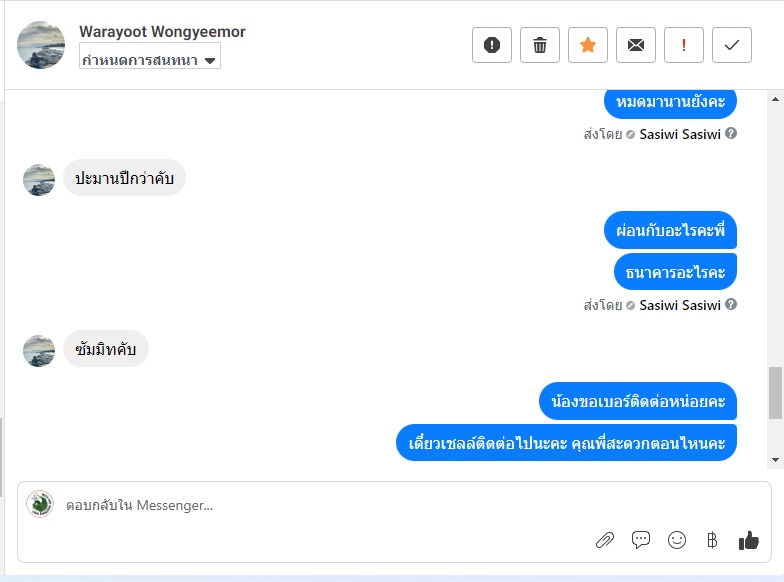Screen dimensions: 784x582
Task: Open the กำหนดการสนทนา assign conversation dropdown
Action: pos(150,56)
